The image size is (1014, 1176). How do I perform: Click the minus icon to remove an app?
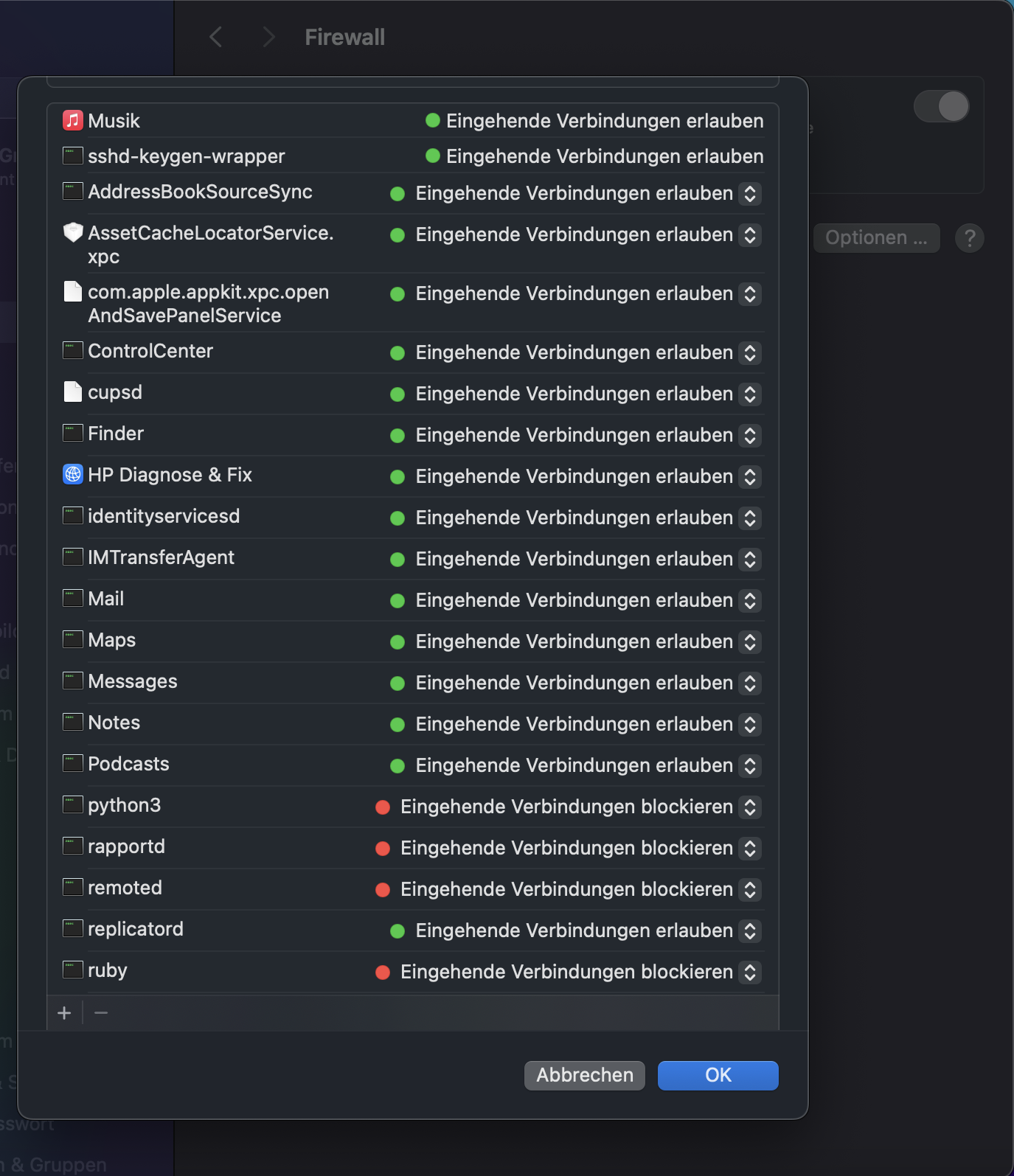[x=102, y=1013]
